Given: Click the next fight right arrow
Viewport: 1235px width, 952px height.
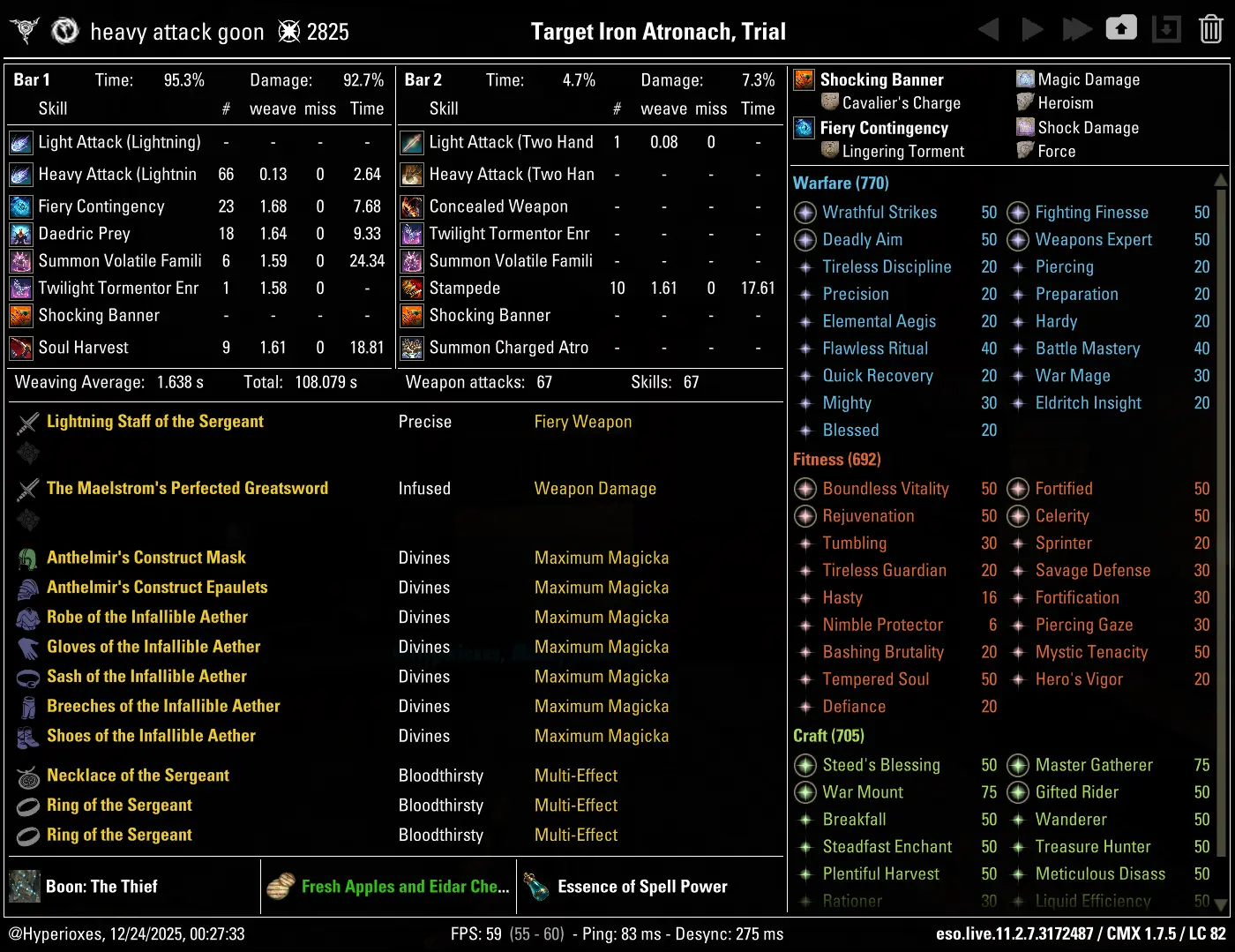Looking at the screenshot, I should (x=1032, y=30).
